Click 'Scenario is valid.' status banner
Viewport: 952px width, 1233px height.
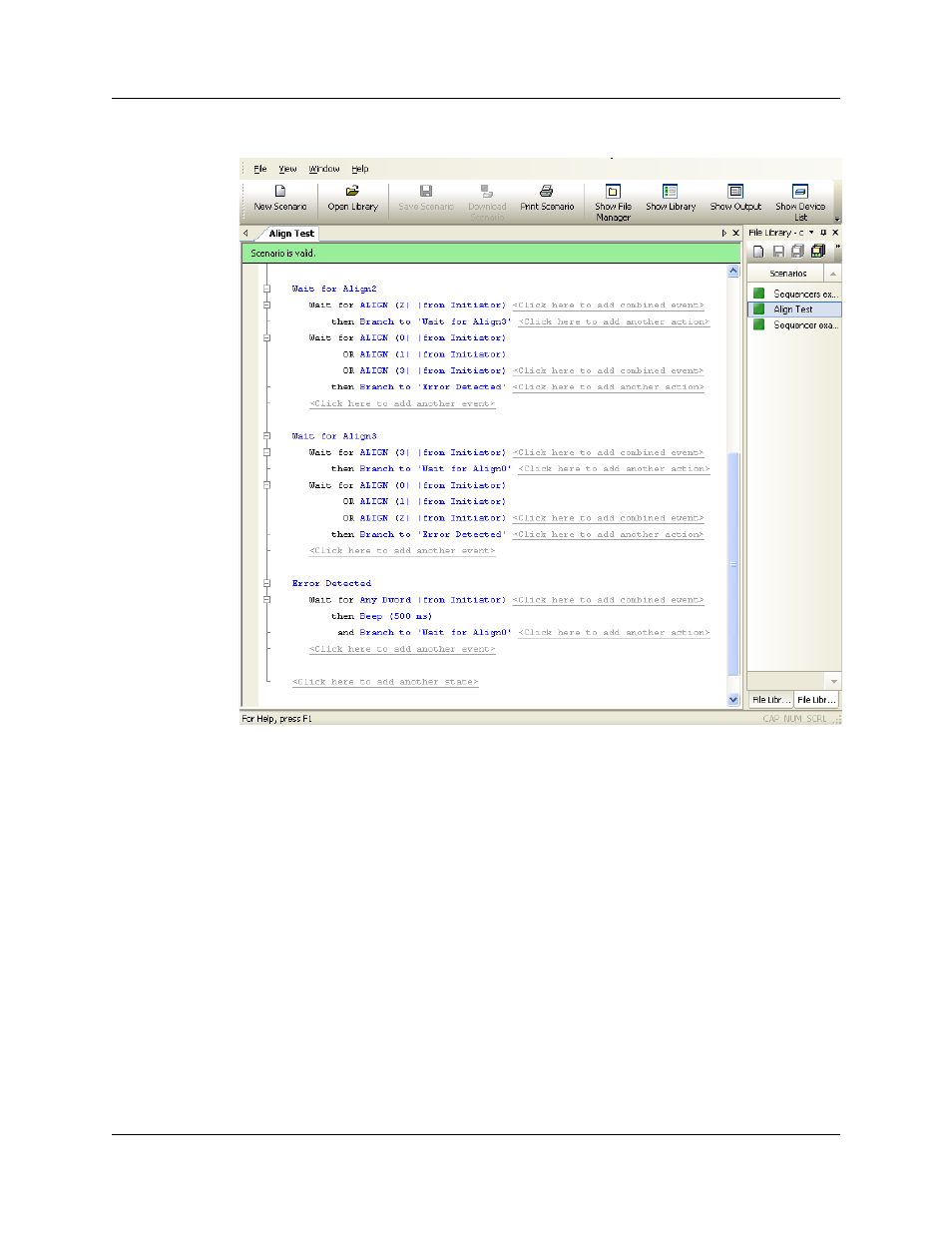[491, 254]
